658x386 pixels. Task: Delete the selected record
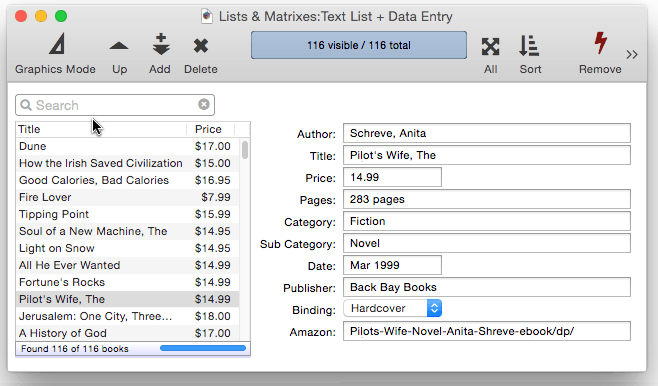coord(201,46)
